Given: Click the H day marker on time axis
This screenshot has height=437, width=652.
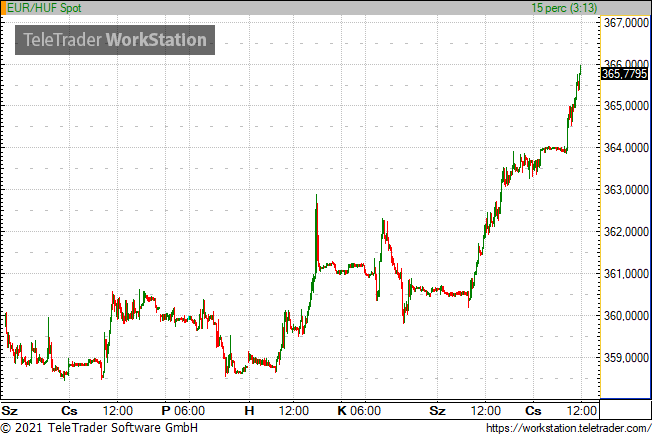Looking at the screenshot, I should (249, 411).
